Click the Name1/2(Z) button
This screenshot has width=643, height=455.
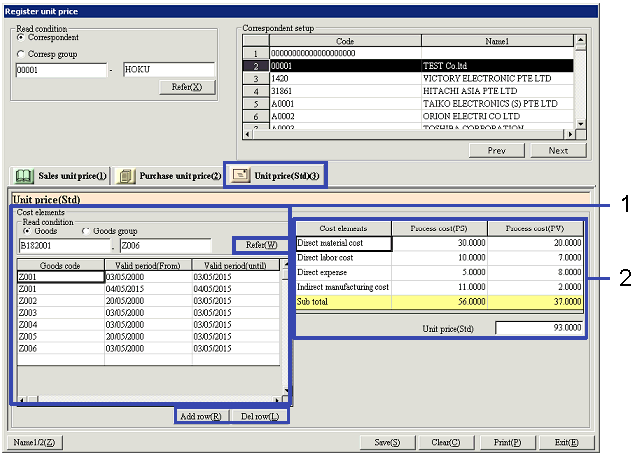pyautogui.click(x=35, y=442)
